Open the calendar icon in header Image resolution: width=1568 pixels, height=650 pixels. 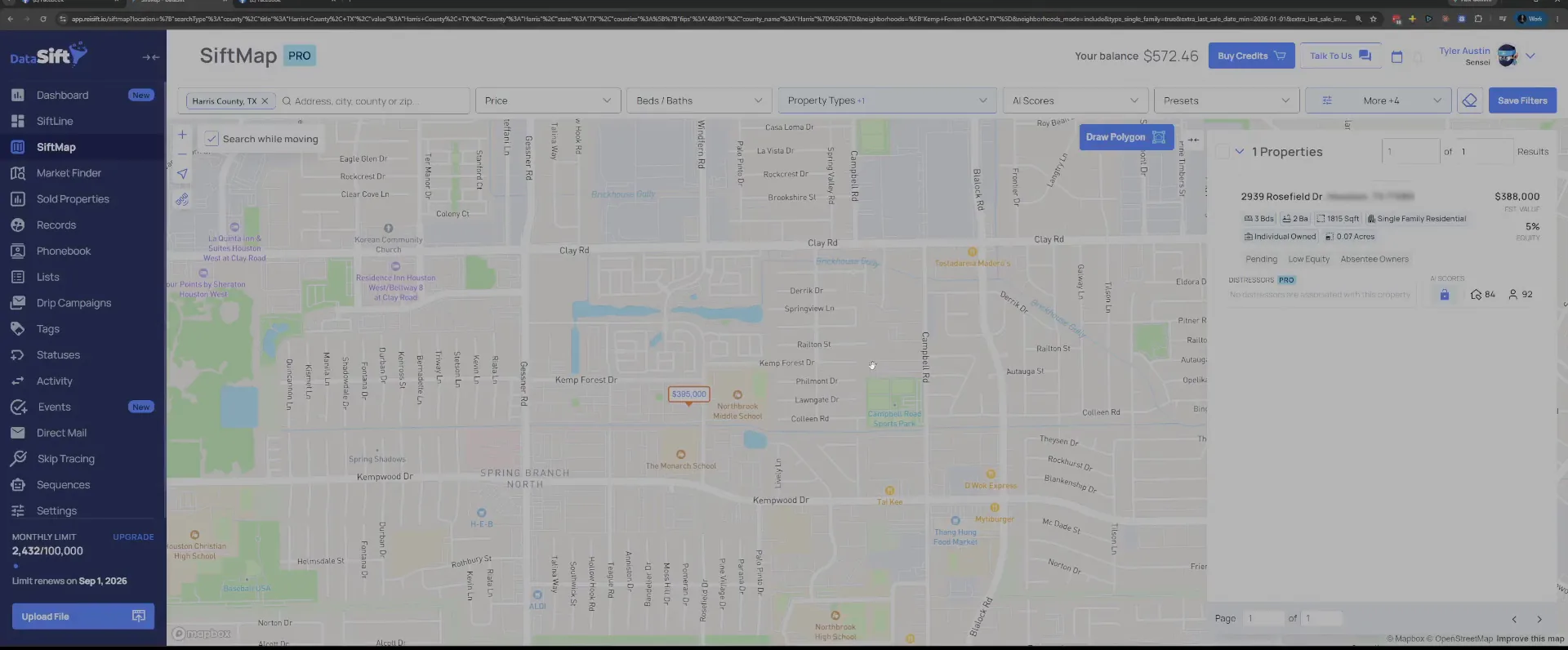point(1396,56)
